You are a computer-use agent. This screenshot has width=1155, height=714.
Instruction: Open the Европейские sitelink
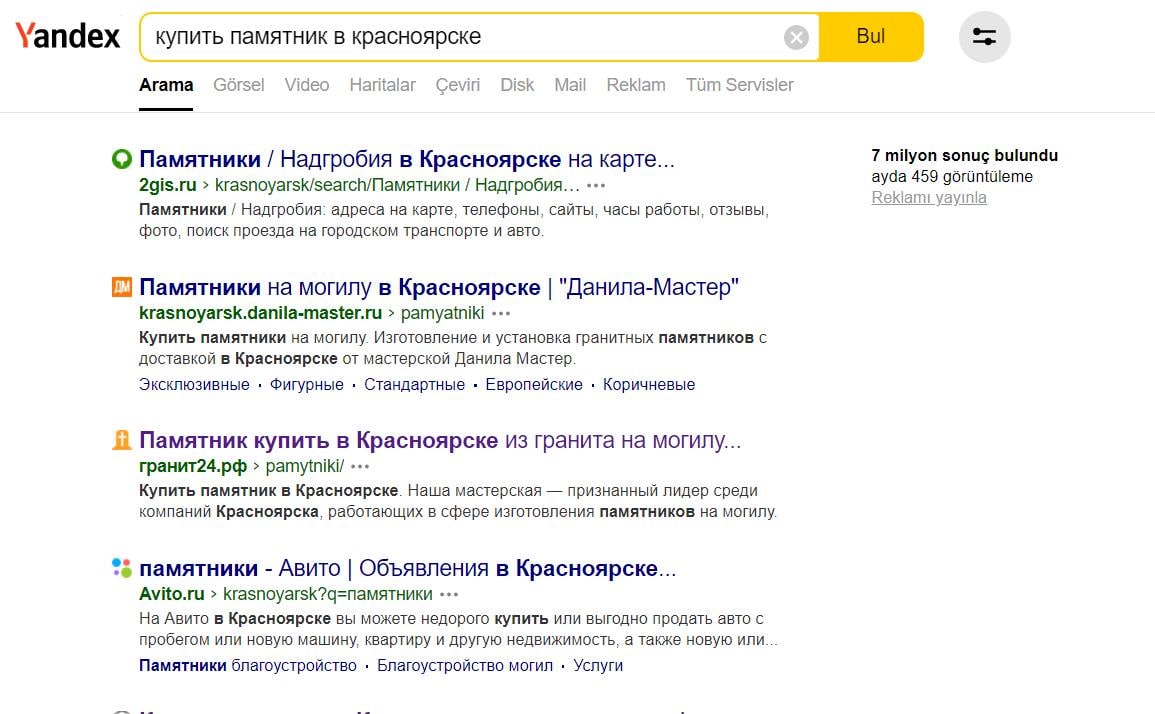[x=534, y=385]
